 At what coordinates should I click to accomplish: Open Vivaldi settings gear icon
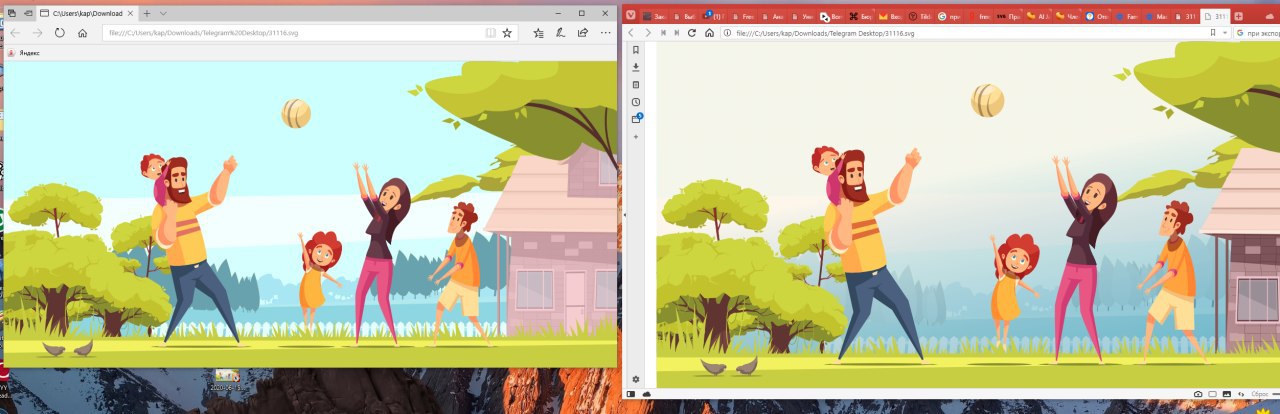(x=635, y=379)
